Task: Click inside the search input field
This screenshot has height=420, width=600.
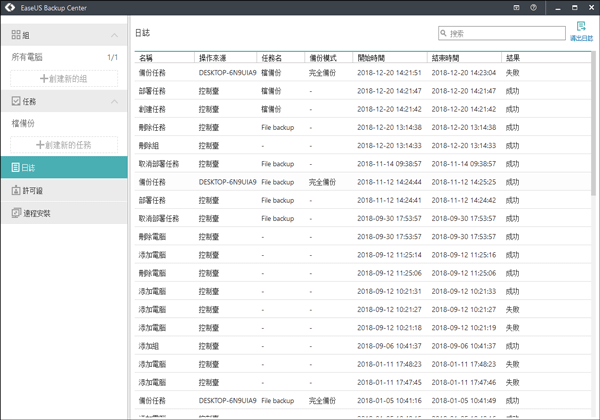Action: pos(502,33)
